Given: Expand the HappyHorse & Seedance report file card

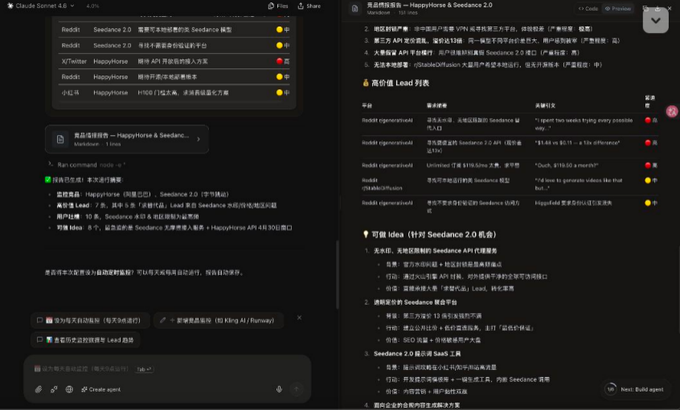Looking at the screenshot, I should (x=127, y=139).
